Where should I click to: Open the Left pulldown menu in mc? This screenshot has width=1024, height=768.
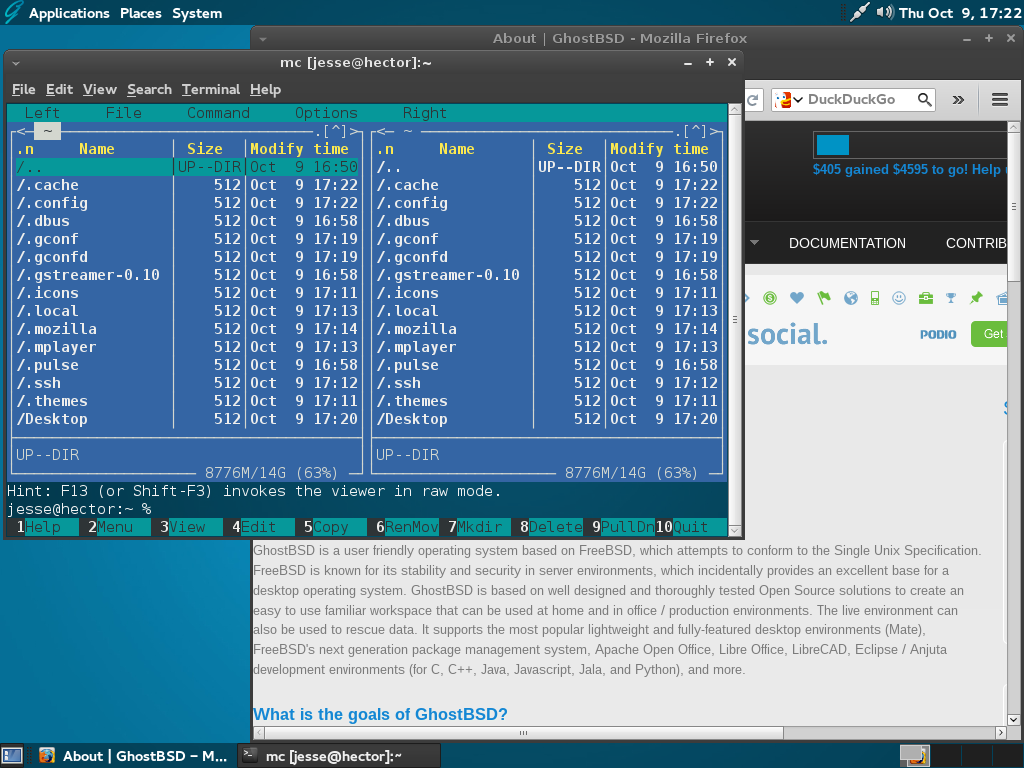pos(42,113)
